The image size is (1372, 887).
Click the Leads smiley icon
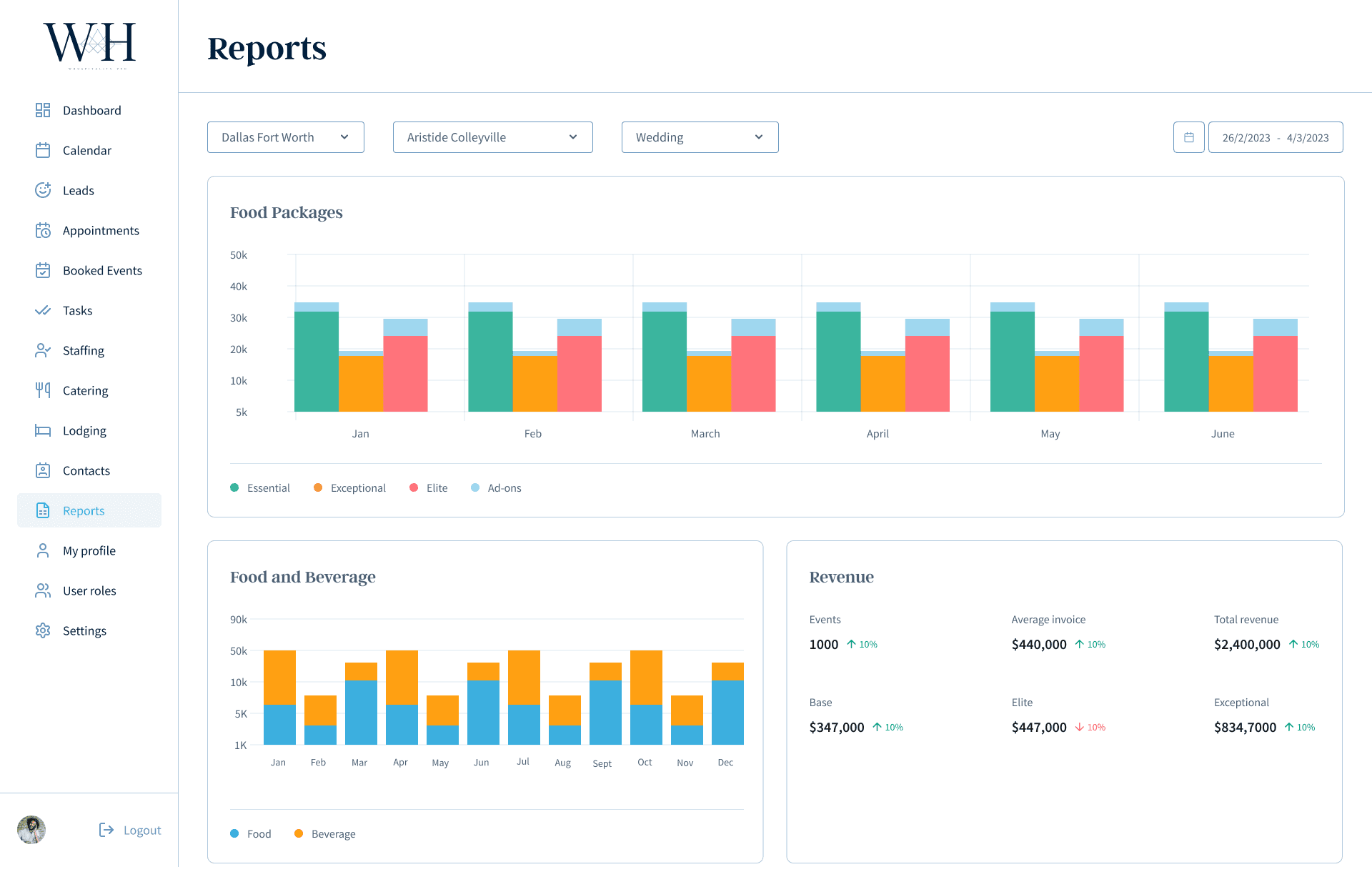43,190
